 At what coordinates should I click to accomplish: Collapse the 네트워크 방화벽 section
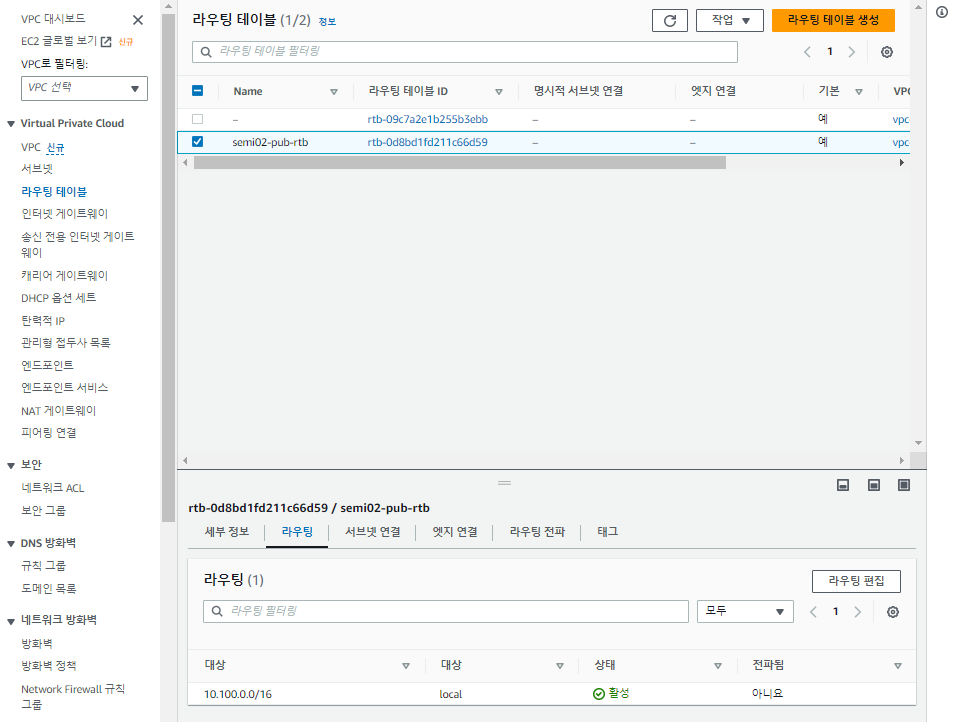(11, 621)
